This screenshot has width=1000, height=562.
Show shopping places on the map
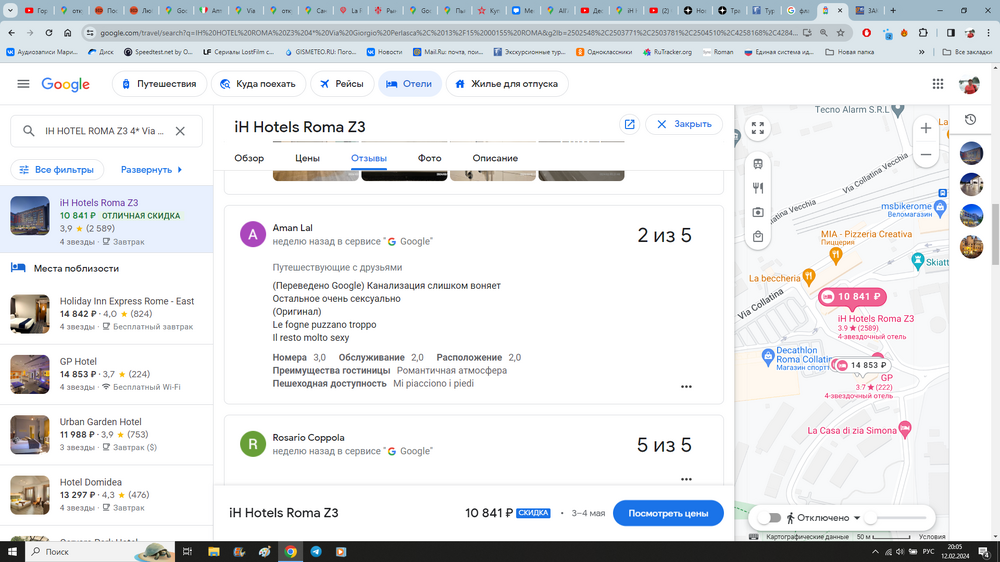click(758, 237)
